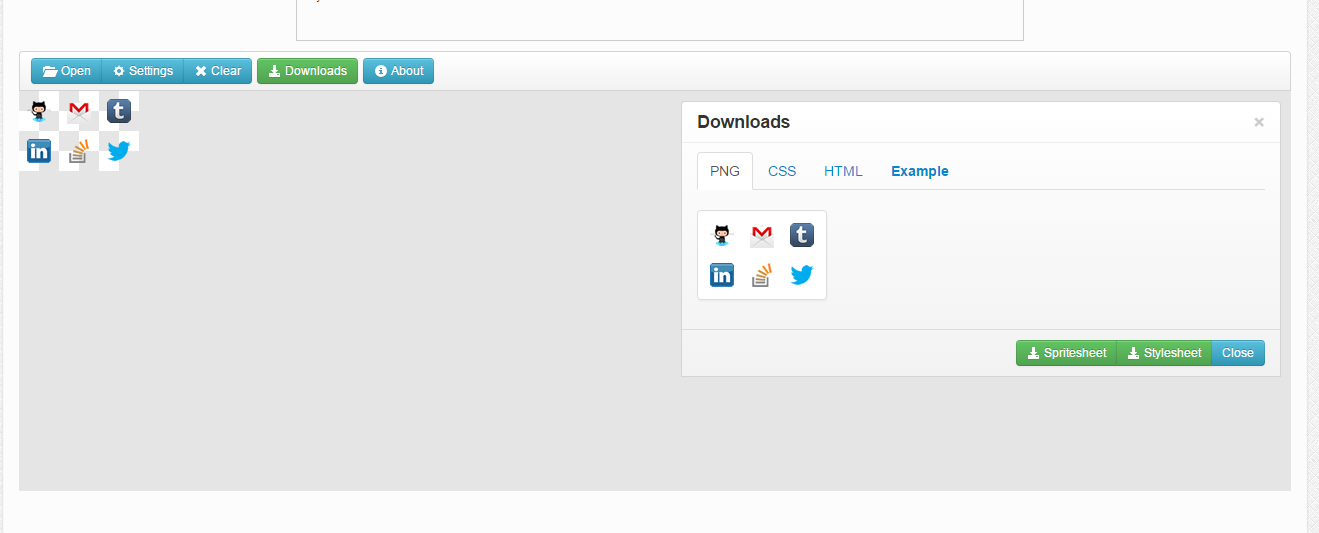The width and height of the screenshot is (1319, 533).
Task: Clear the canvas with Clear button
Action: pos(218,71)
